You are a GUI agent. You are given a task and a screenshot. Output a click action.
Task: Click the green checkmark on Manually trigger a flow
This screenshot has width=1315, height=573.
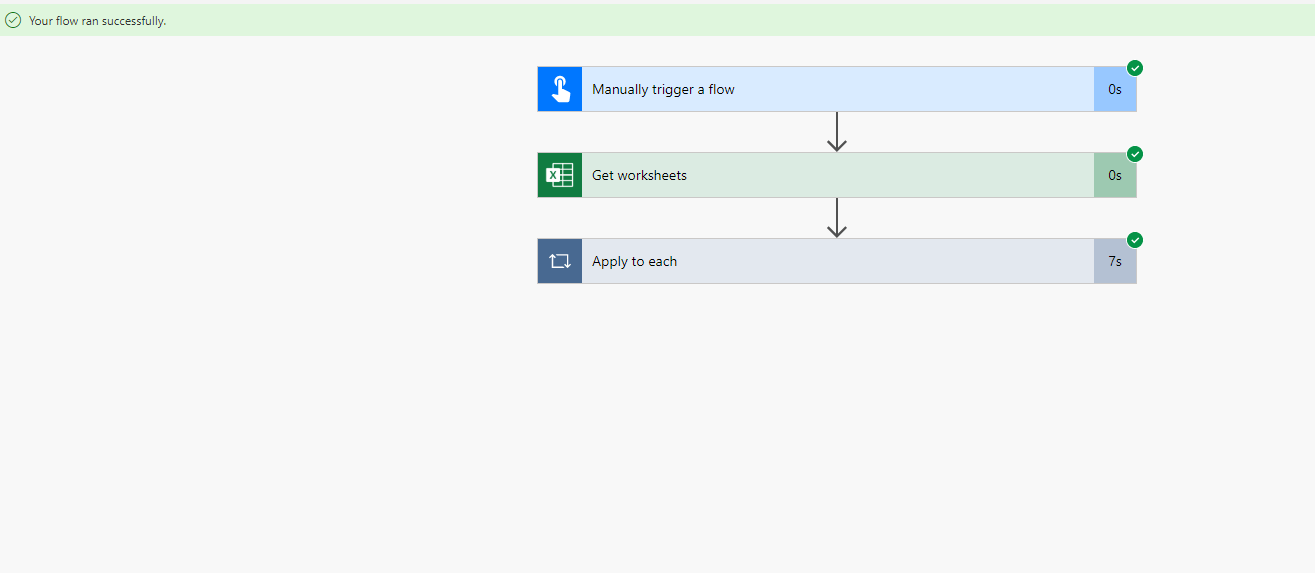1135,68
